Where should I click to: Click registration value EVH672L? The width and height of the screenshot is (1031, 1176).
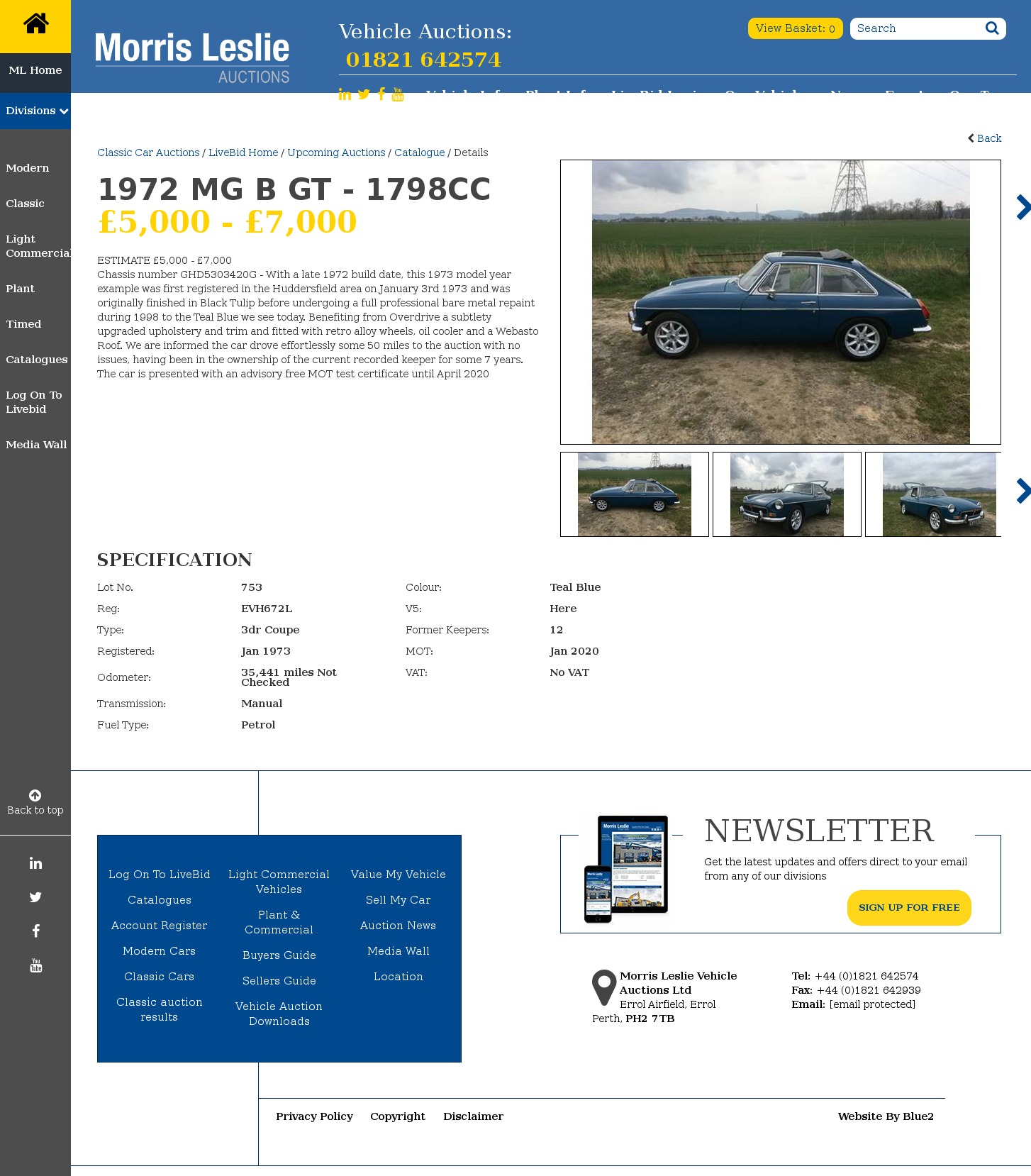pos(267,609)
